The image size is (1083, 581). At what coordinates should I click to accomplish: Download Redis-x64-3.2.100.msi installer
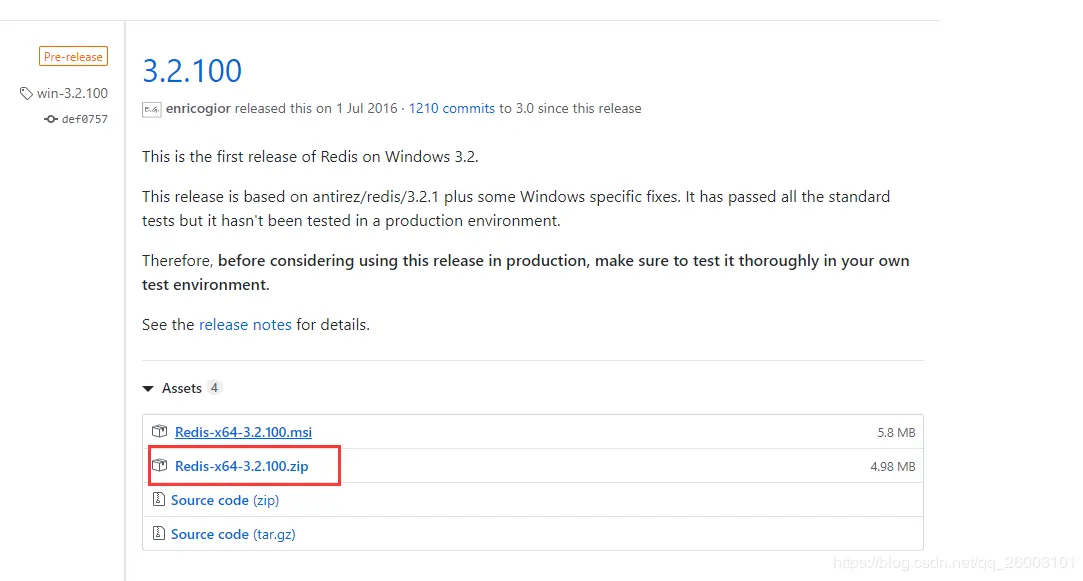click(243, 432)
